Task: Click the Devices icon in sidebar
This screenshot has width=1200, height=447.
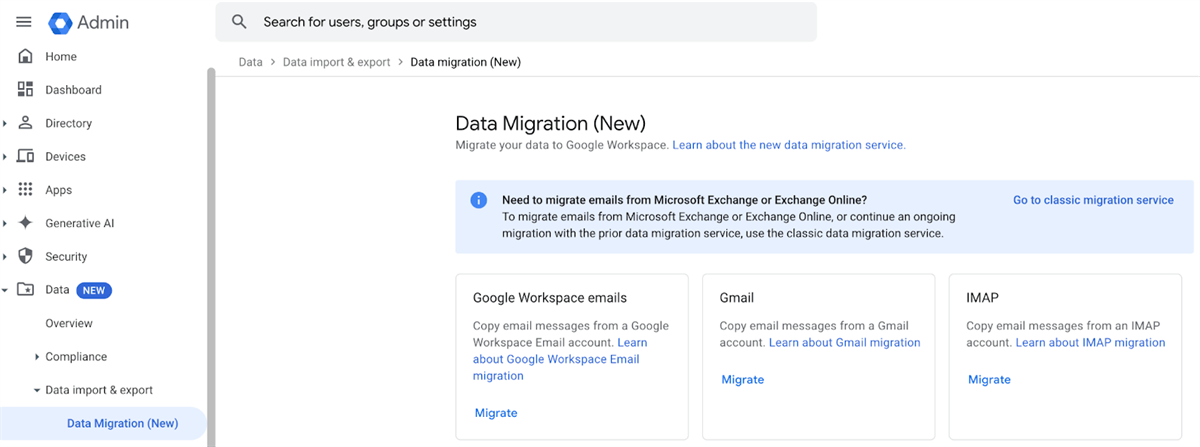Action: pos(26,157)
